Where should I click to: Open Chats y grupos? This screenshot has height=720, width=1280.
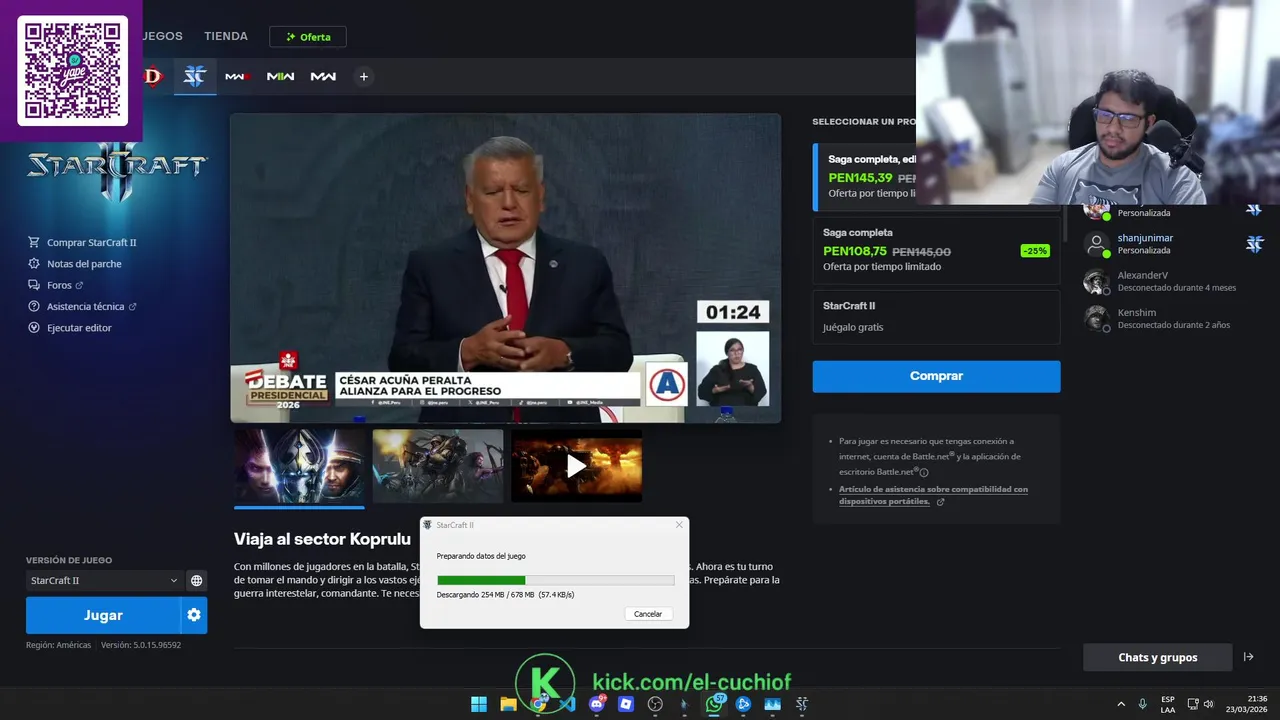[1157, 657]
